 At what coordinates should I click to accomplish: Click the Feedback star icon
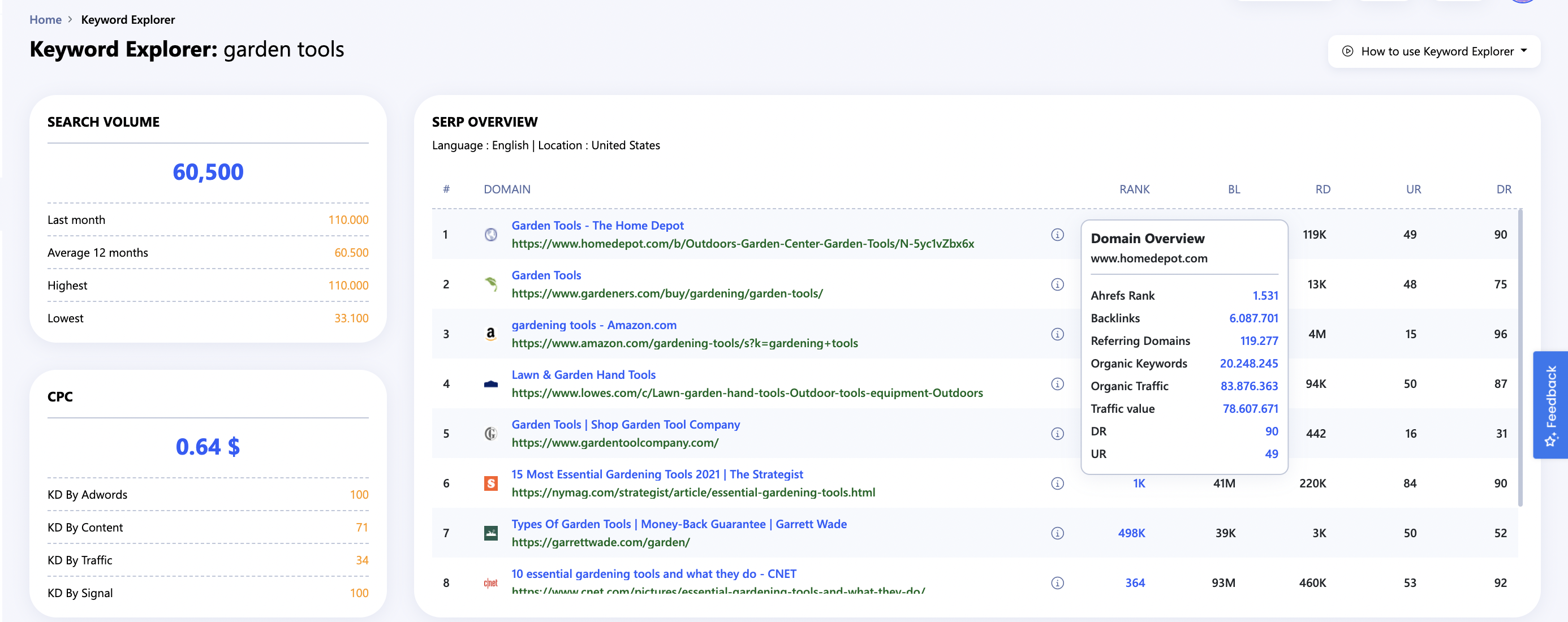tap(1550, 439)
